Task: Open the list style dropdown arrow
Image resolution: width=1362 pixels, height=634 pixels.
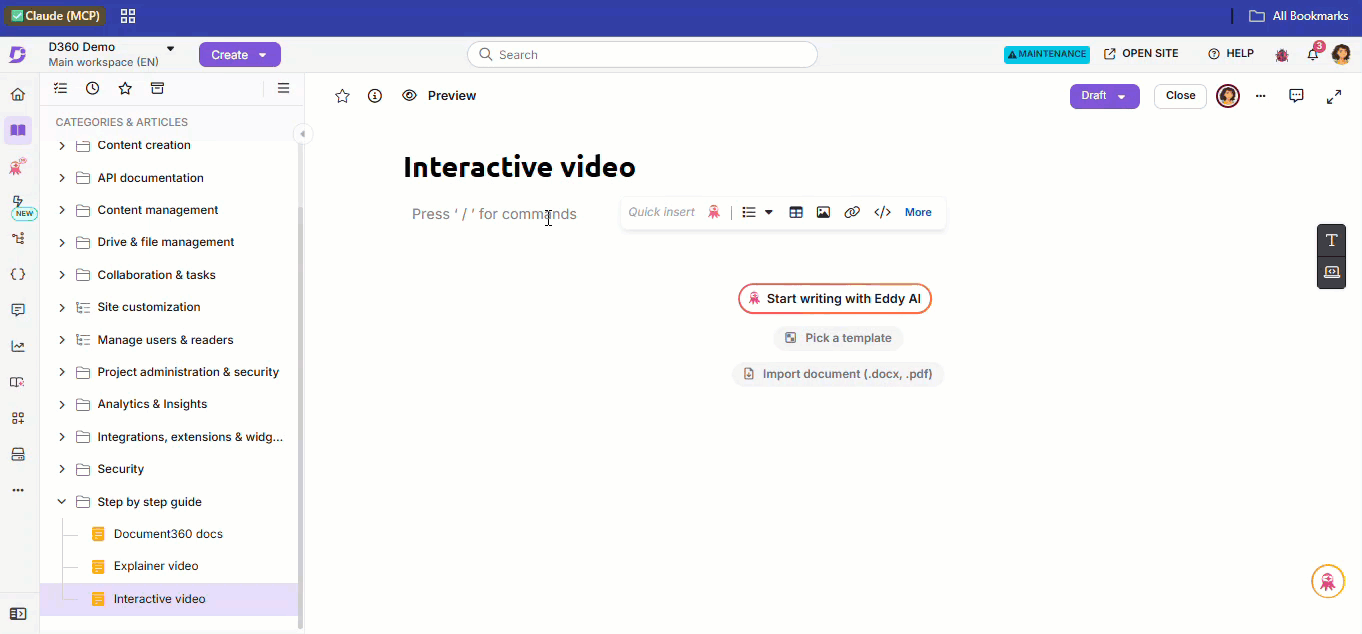Action: [x=769, y=212]
